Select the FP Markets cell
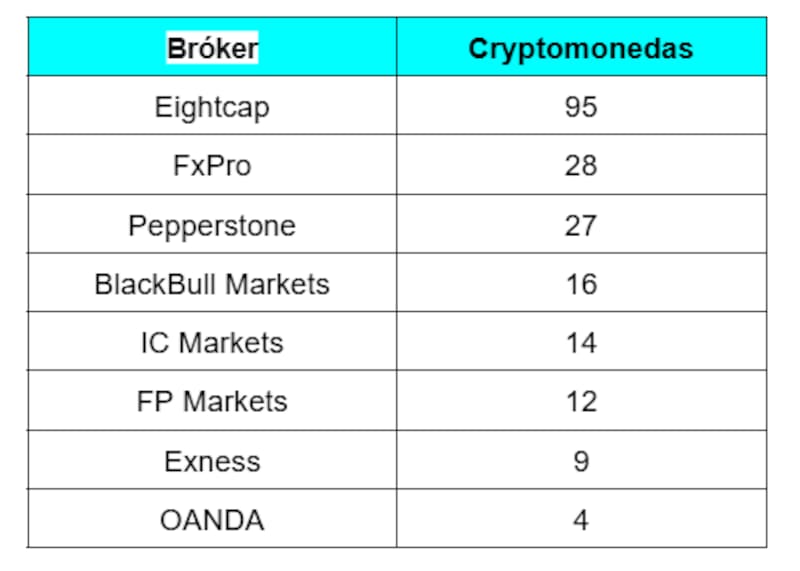800x571 pixels. [x=212, y=401]
